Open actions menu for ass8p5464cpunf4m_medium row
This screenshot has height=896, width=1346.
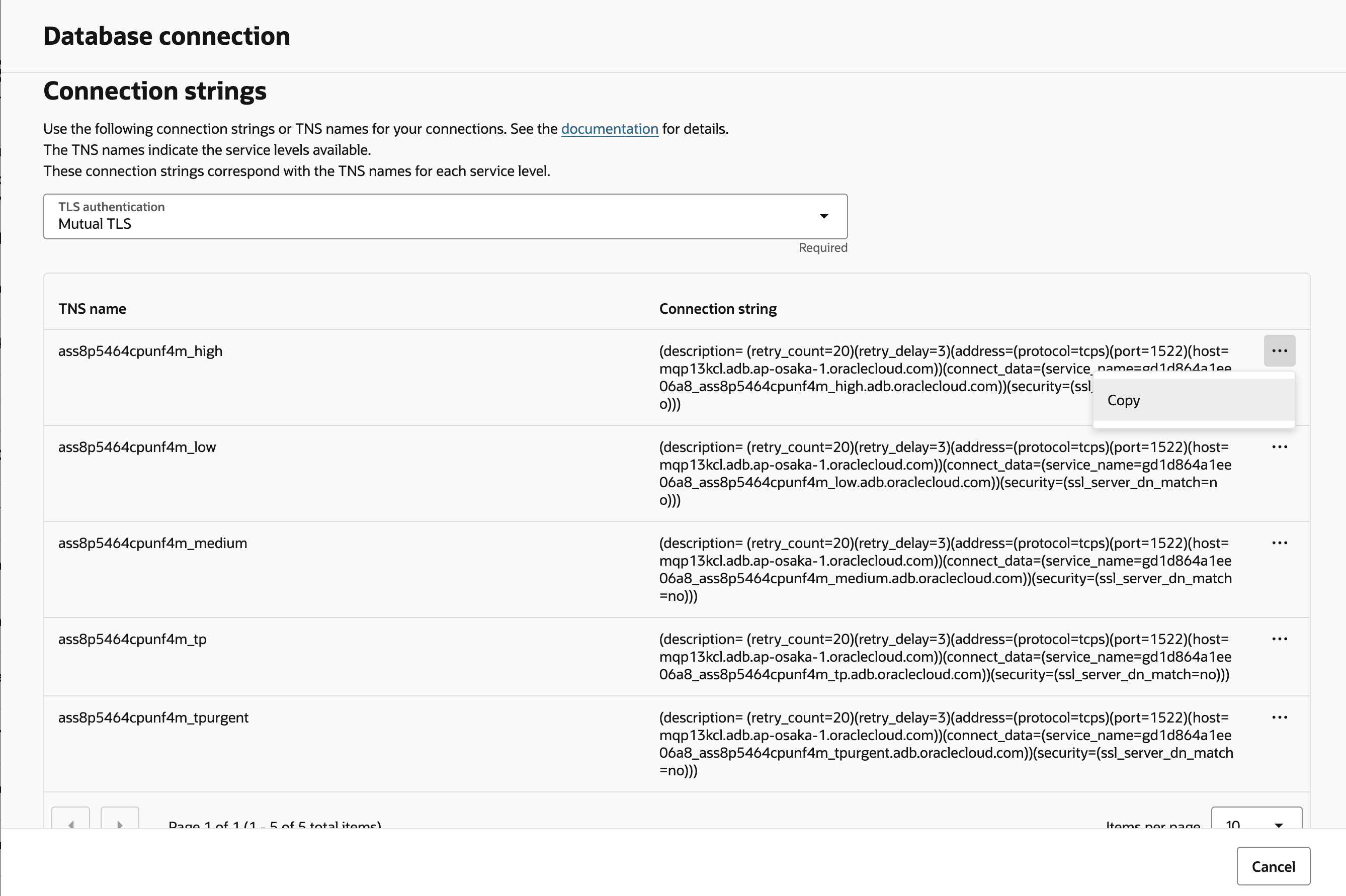(x=1279, y=543)
